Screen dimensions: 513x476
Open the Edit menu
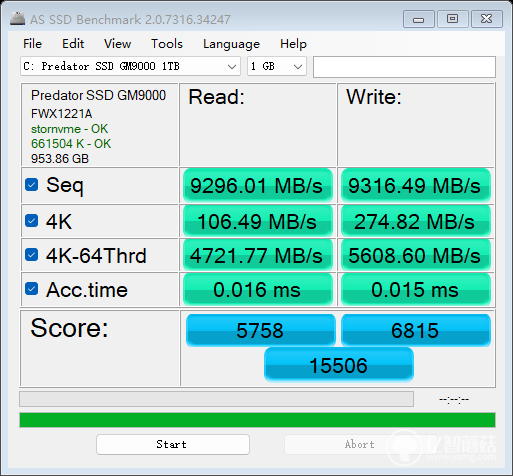(x=73, y=44)
